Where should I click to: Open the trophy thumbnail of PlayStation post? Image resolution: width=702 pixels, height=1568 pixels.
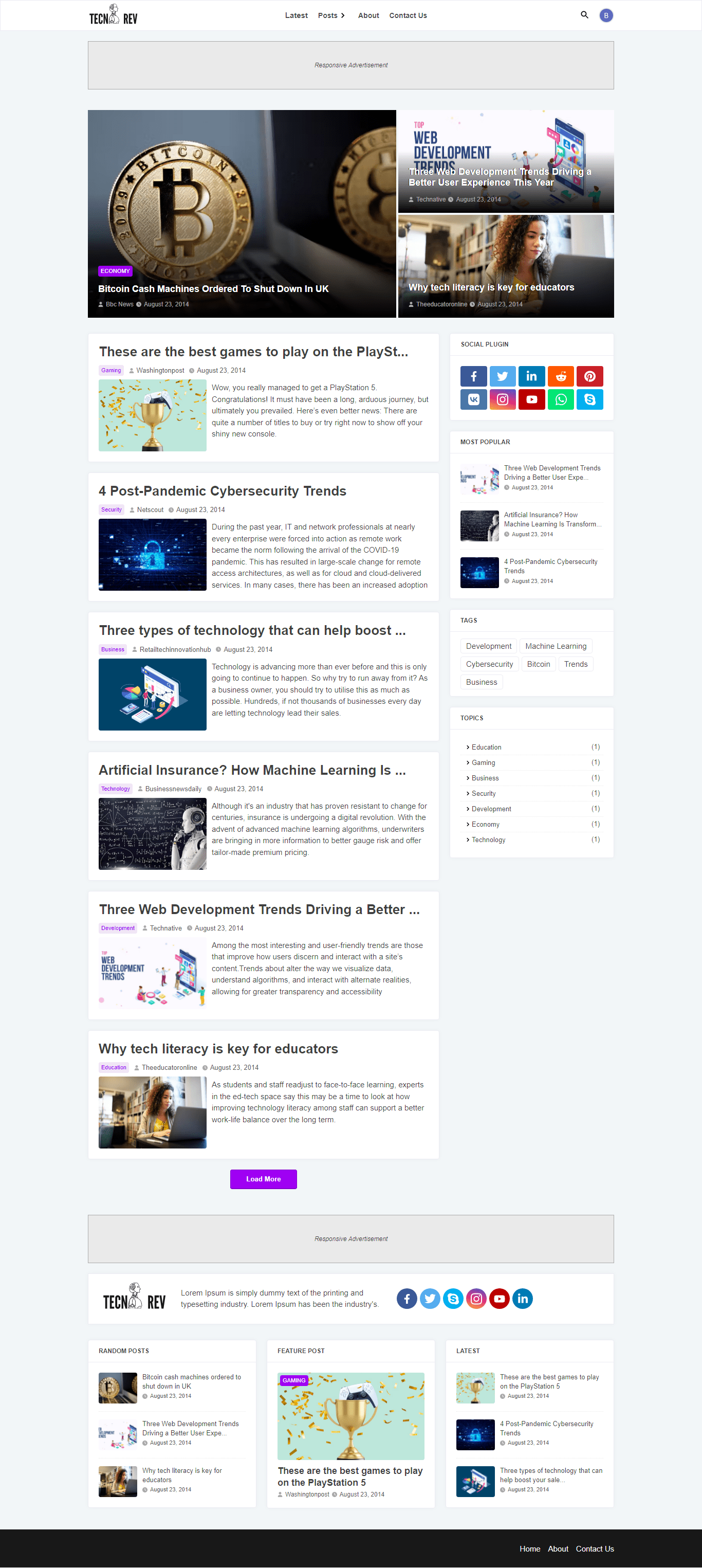point(152,415)
